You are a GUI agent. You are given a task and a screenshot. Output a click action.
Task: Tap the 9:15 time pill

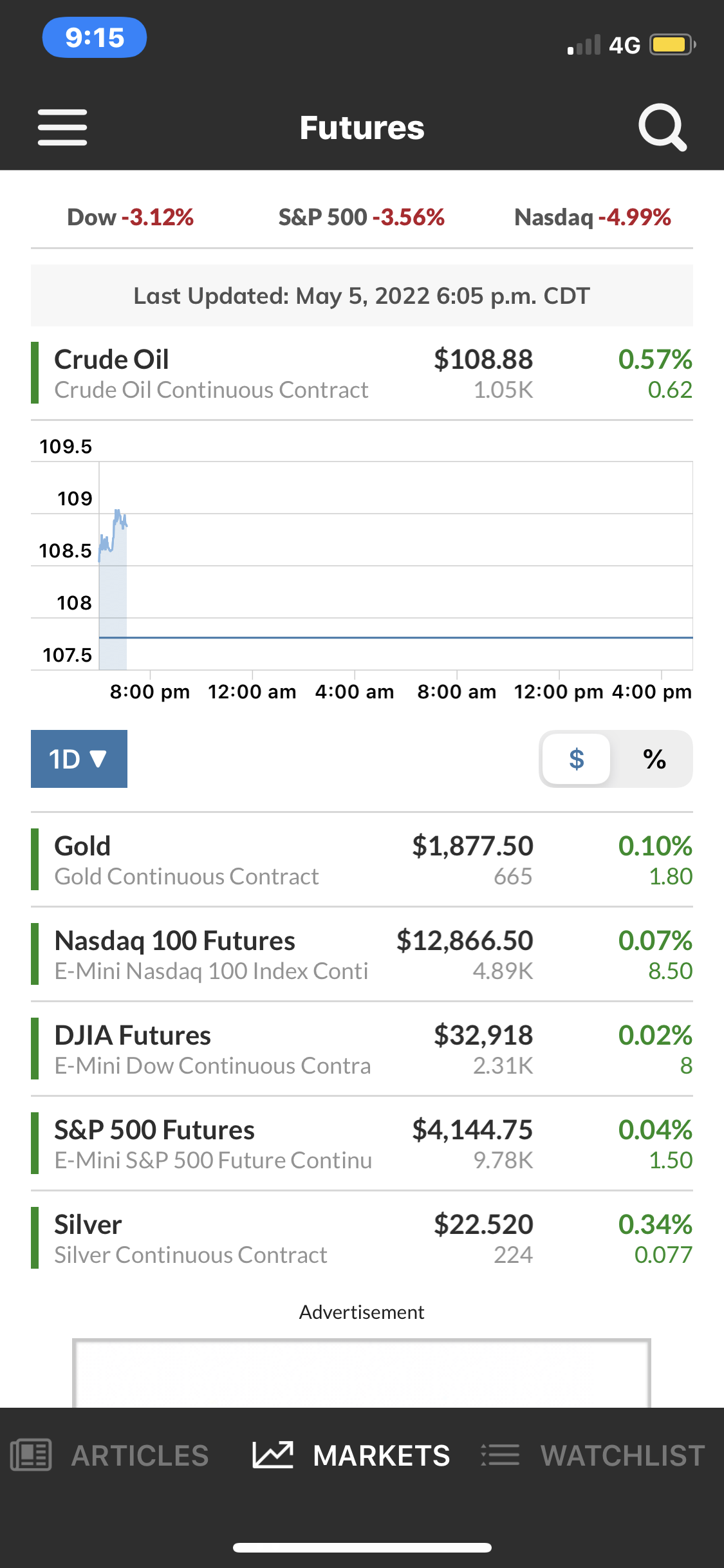click(x=95, y=37)
